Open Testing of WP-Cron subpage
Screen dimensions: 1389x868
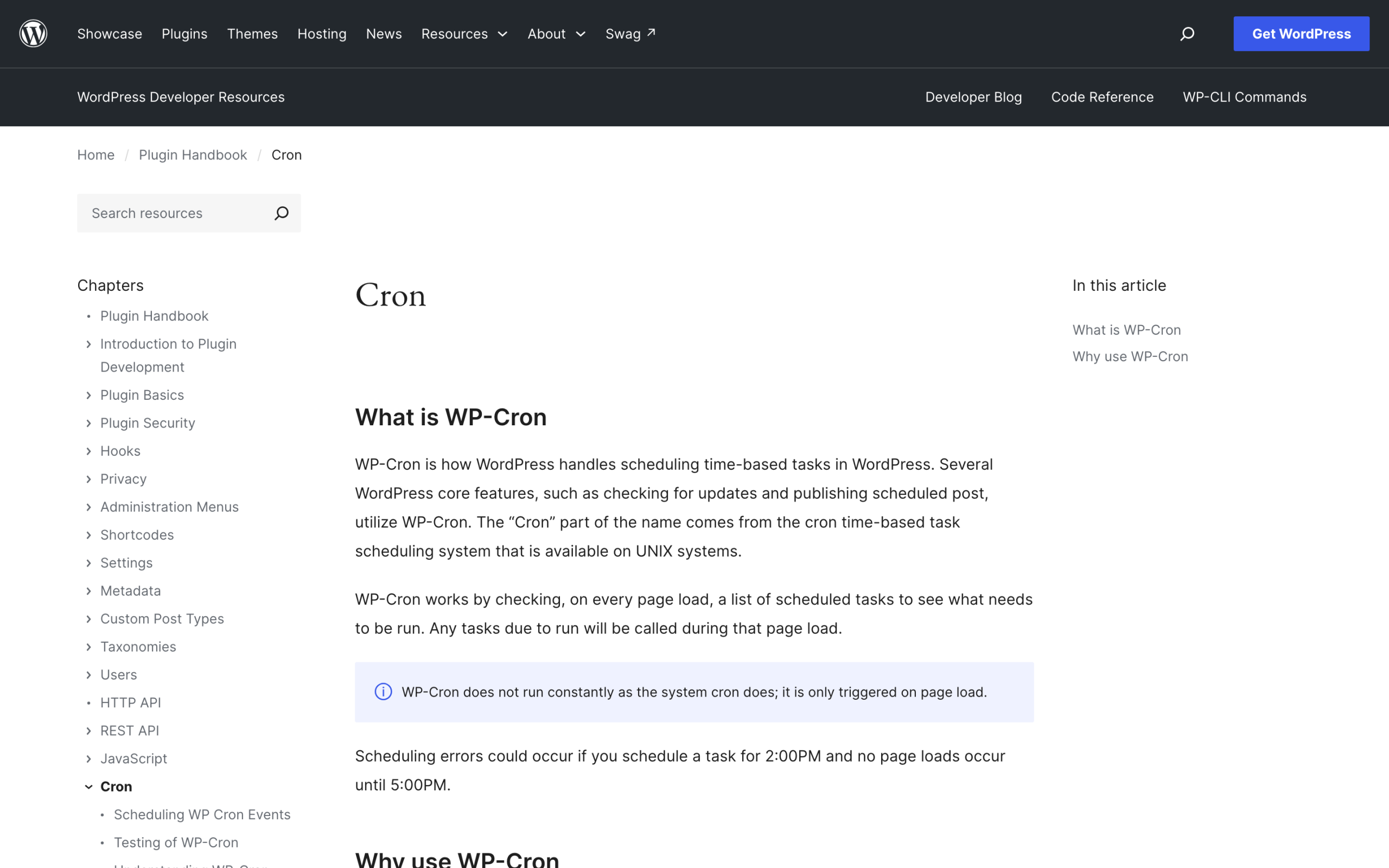click(x=176, y=843)
